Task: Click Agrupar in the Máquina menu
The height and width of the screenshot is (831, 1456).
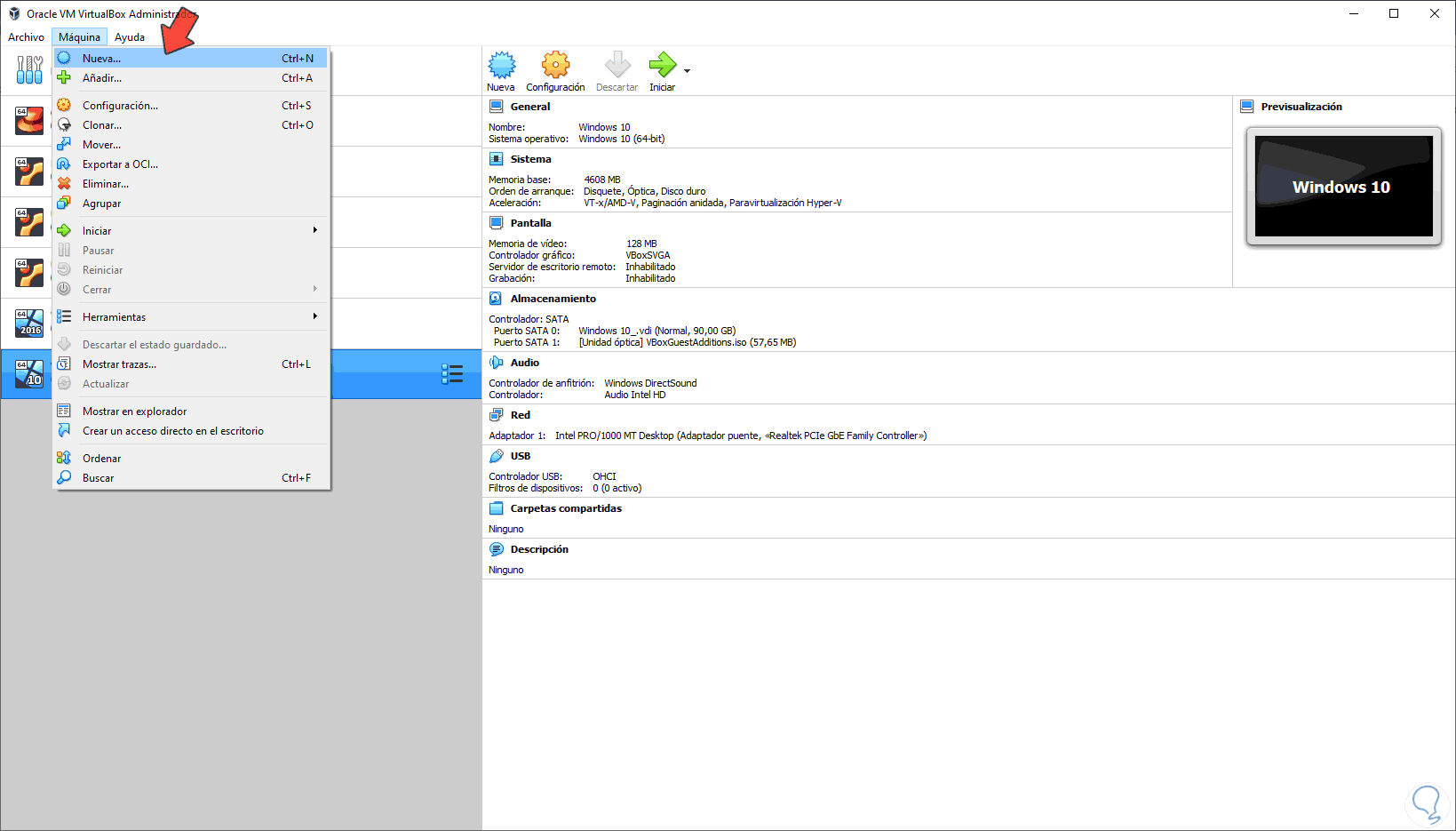Action: tap(190, 204)
